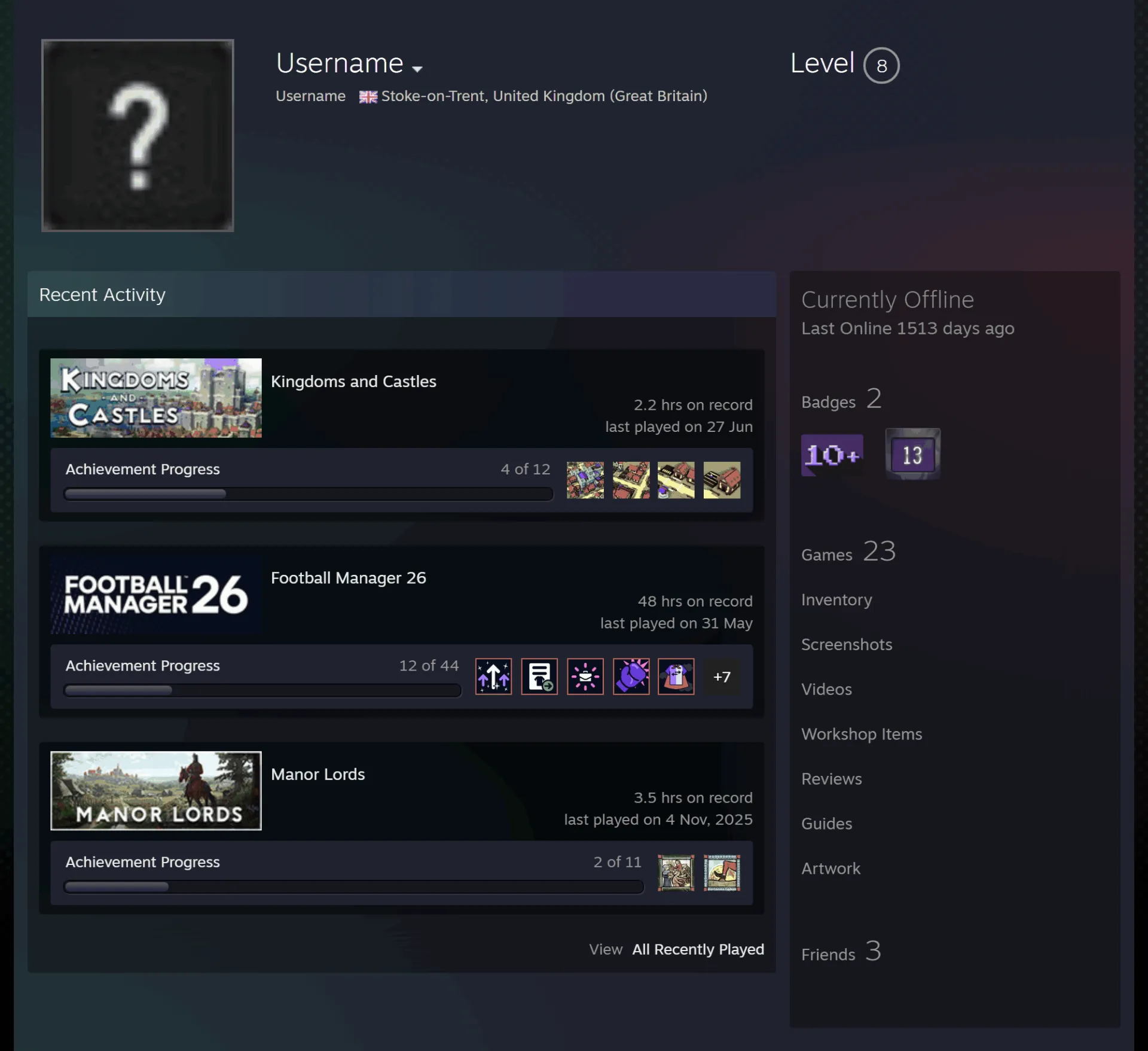
Task: Click the question mark profile avatar
Action: pos(138,135)
